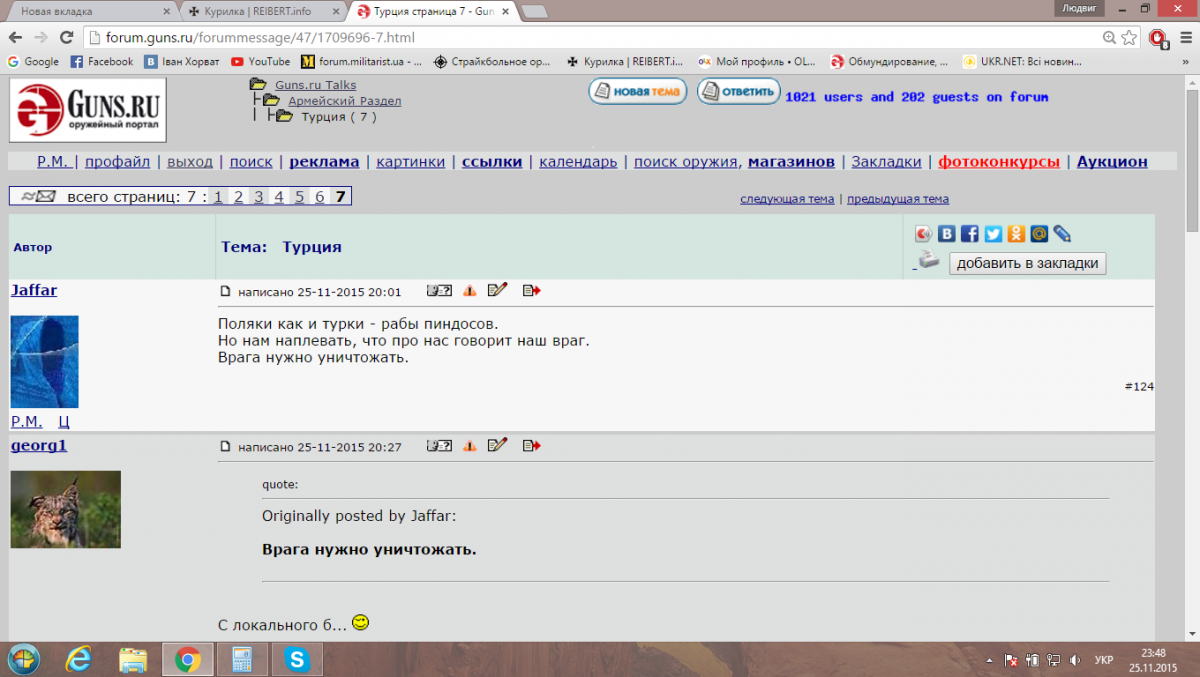
Task: Open Jaffar's user profile name link
Action: (x=34, y=290)
